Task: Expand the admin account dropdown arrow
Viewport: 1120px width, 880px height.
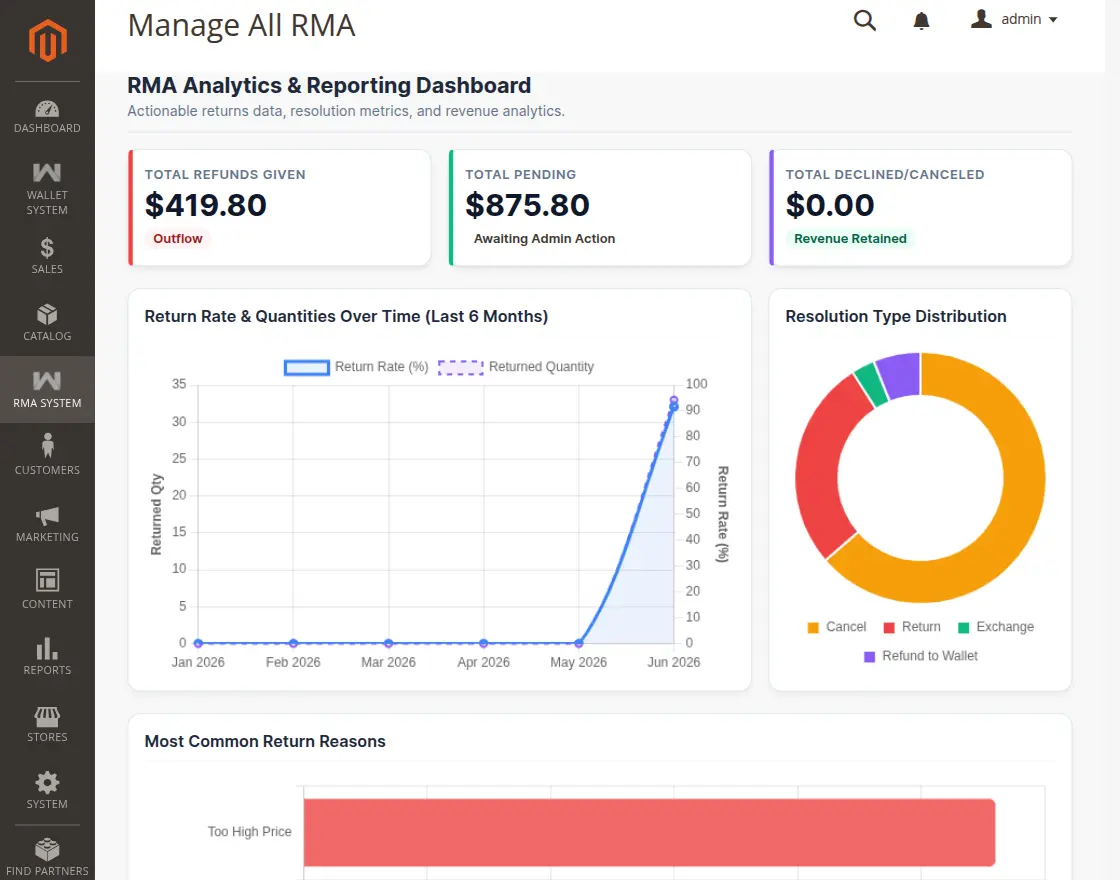Action: 1053,20
